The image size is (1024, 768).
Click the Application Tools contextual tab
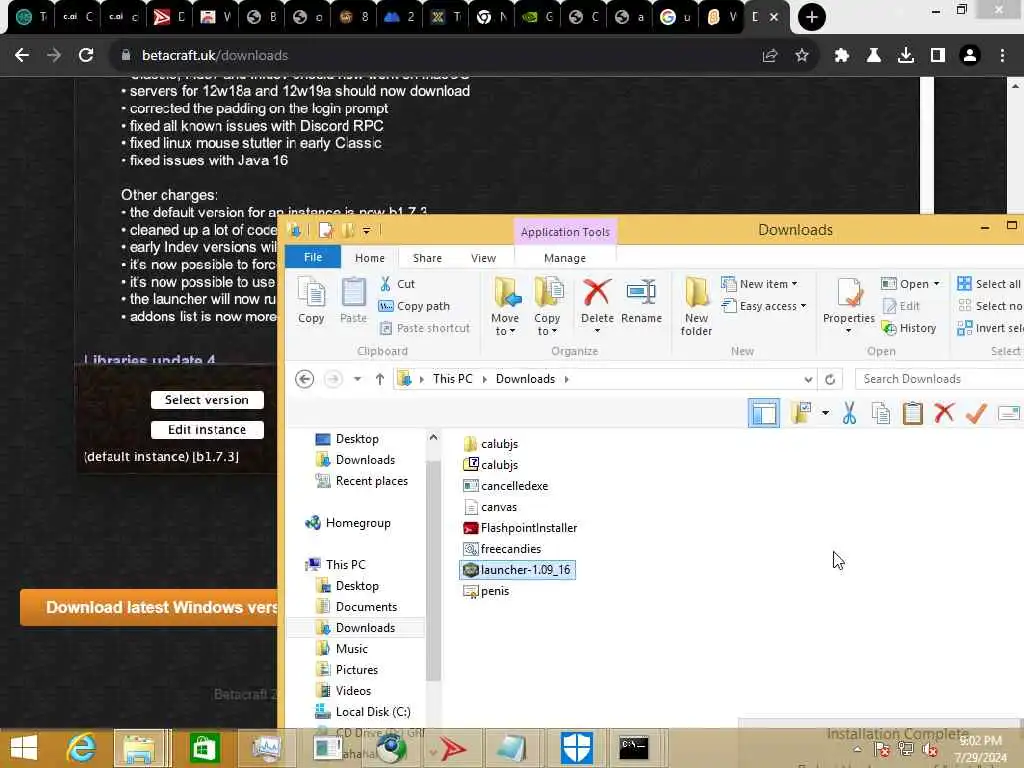pos(565,232)
